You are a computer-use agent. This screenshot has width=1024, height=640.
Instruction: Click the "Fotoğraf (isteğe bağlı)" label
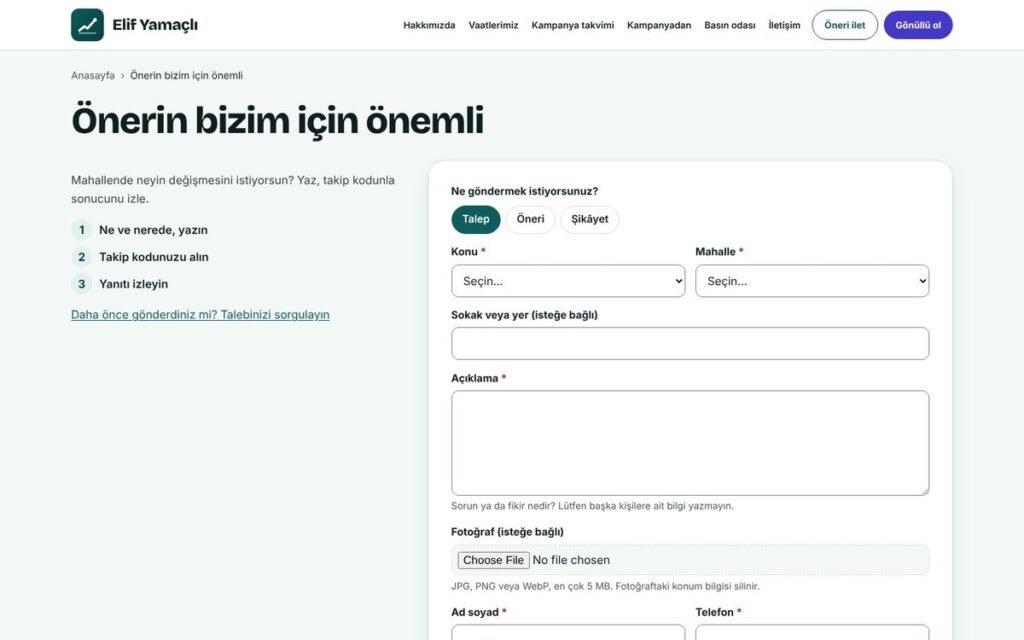507,532
